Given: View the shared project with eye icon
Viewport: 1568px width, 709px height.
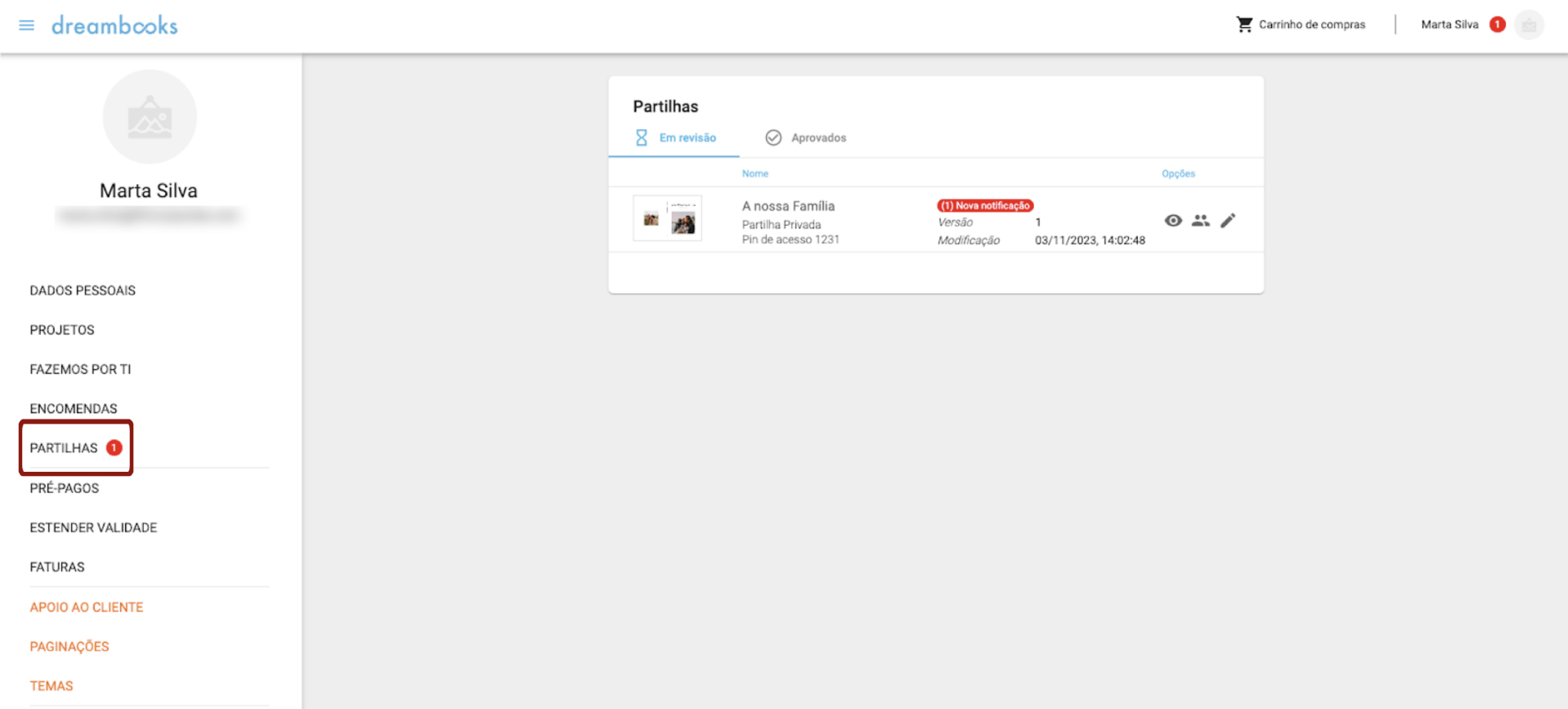Looking at the screenshot, I should pyautogui.click(x=1173, y=221).
